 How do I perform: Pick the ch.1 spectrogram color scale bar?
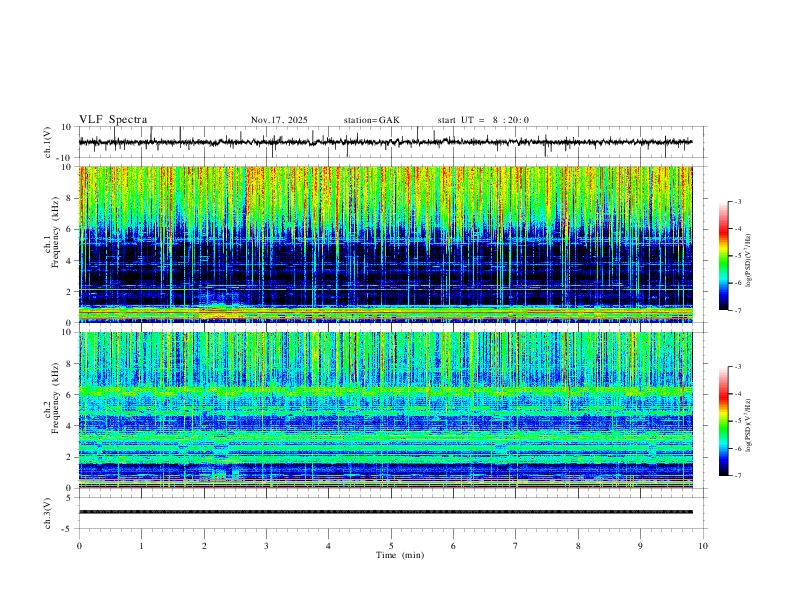723,256
